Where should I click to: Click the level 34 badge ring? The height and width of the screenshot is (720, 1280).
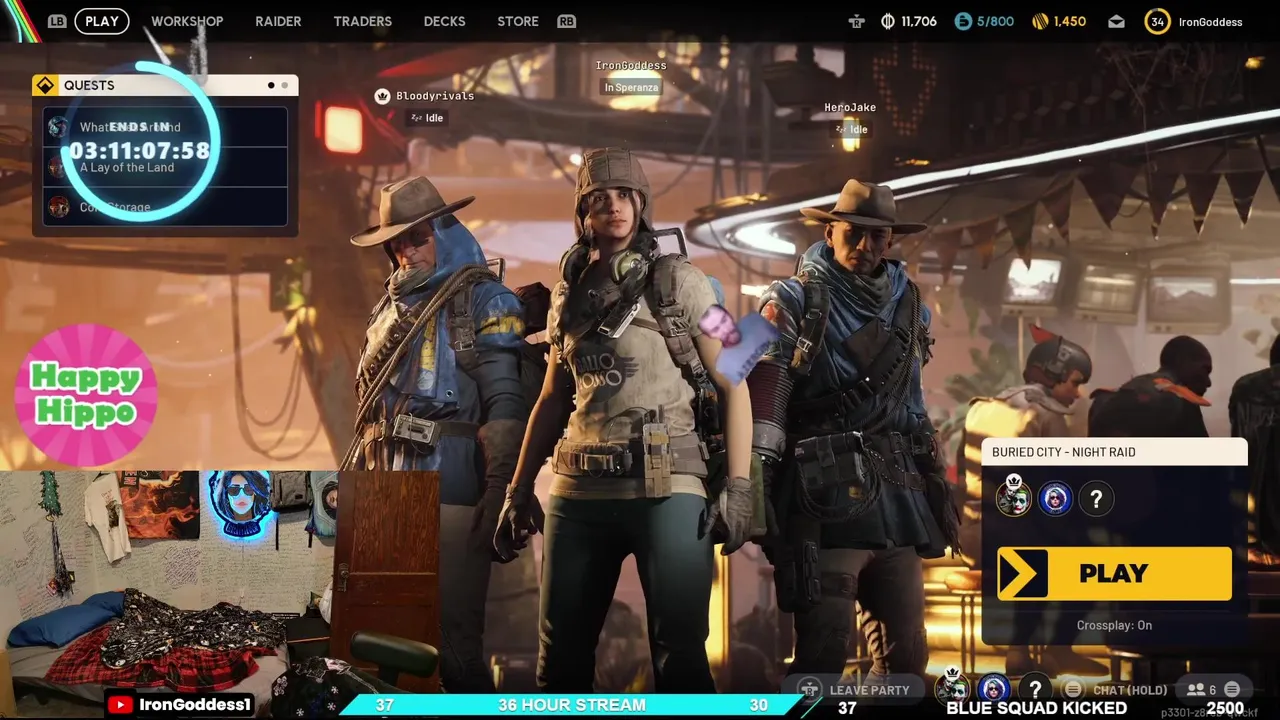[1157, 21]
